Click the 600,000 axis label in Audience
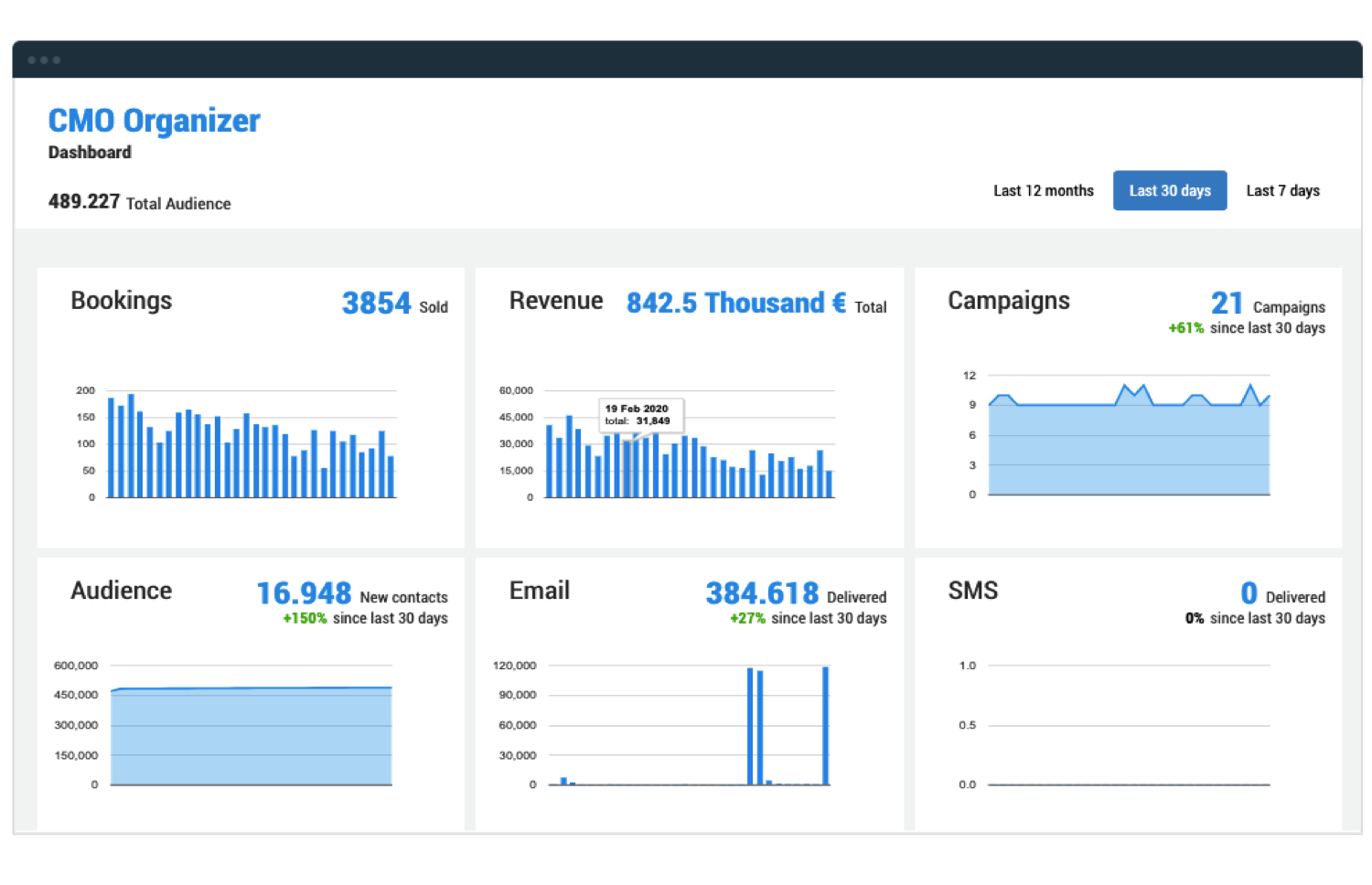Viewport: 1372px width, 885px height. click(x=76, y=666)
